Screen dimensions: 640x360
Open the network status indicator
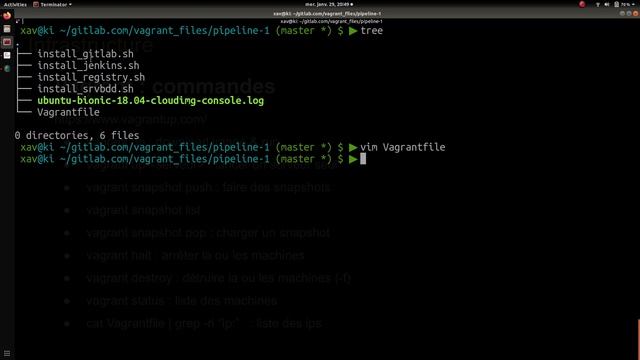tap(598, 4)
